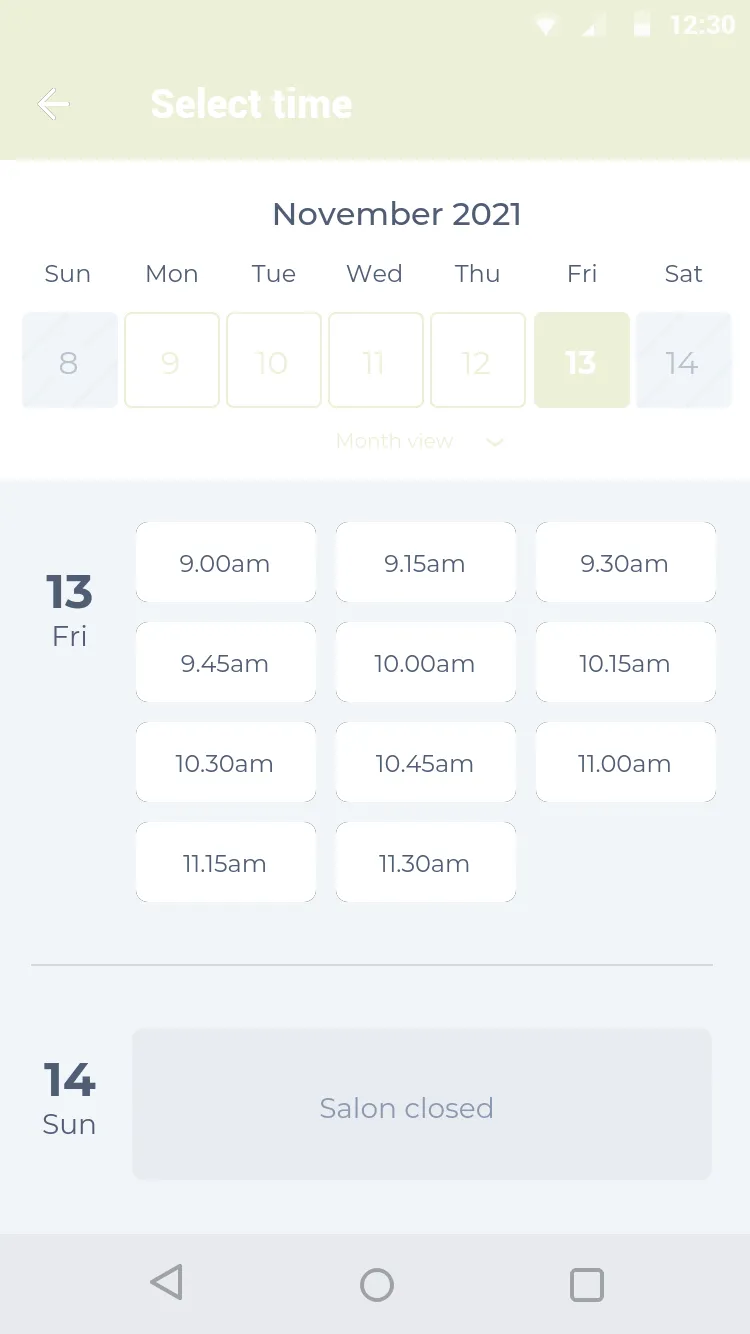Tap the Salon closed panel
Viewport: 750px width, 1334px height.
tap(422, 1104)
